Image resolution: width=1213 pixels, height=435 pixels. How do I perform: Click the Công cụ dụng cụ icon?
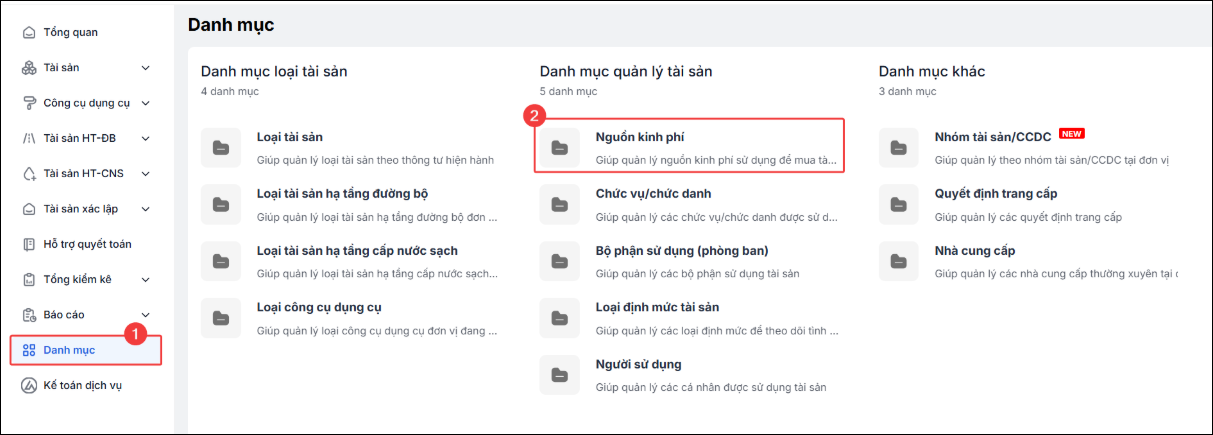pos(29,103)
